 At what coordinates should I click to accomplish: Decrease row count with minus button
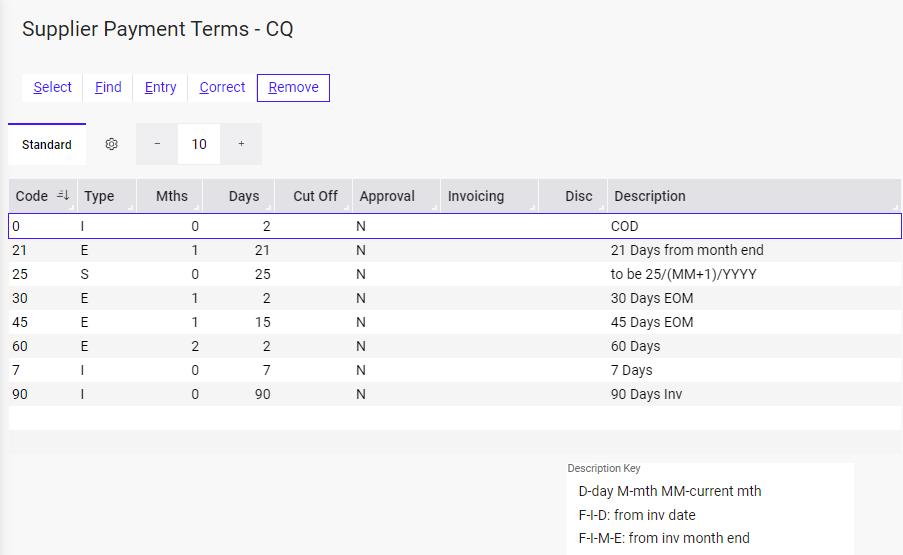click(x=157, y=144)
